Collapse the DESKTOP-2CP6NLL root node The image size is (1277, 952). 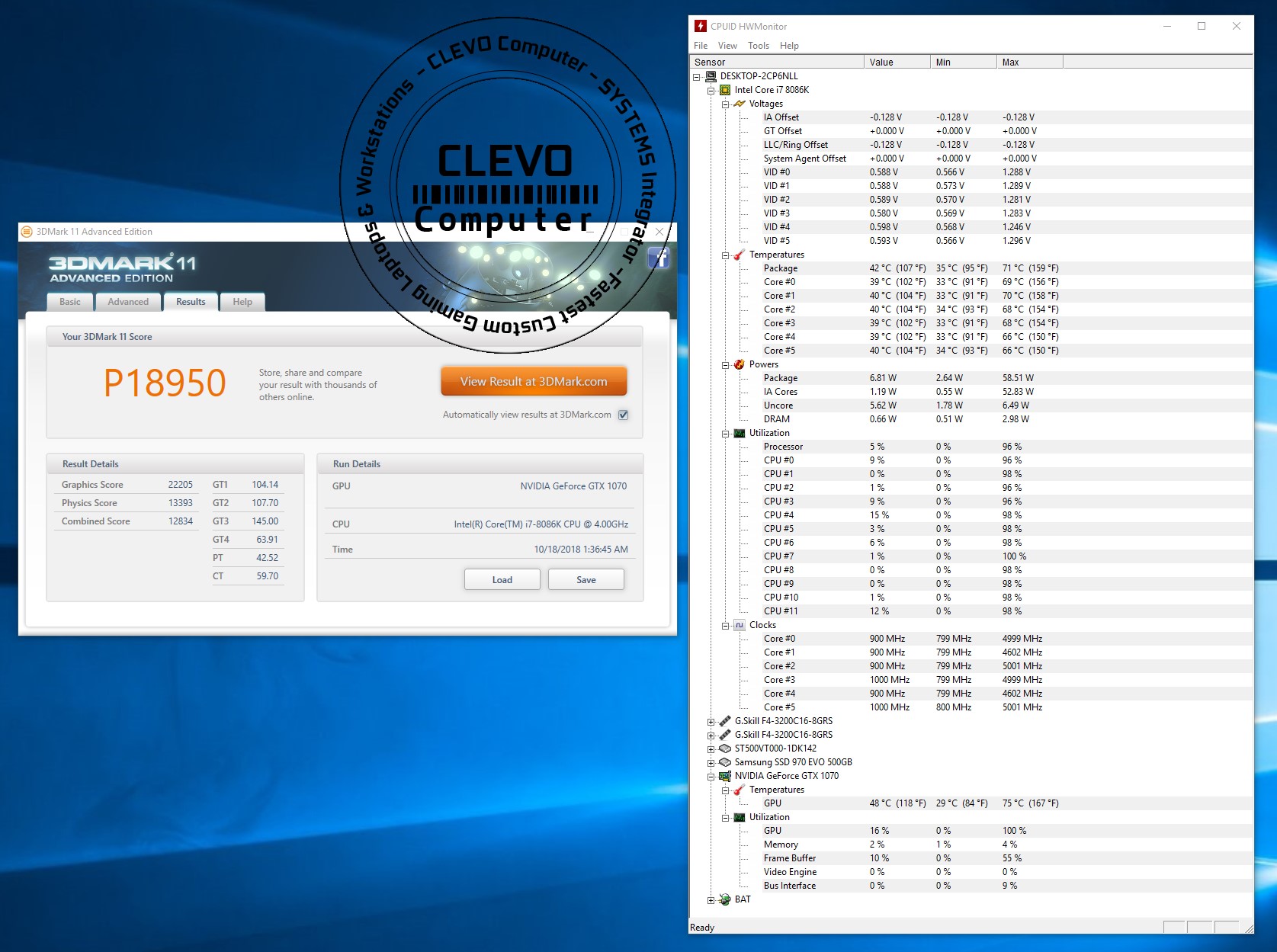(697, 77)
